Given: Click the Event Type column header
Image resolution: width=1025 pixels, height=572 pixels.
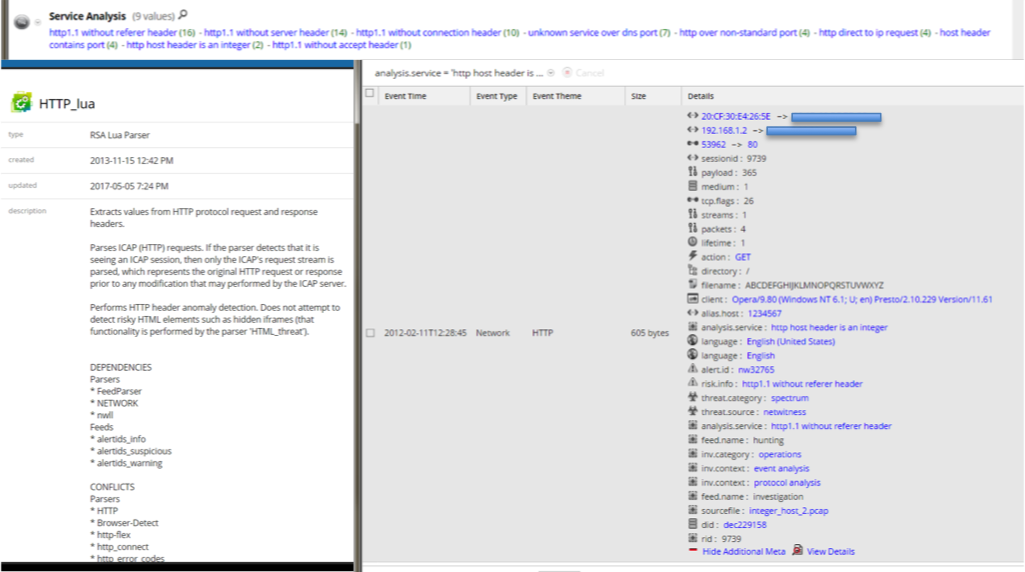Looking at the screenshot, I should click(496, 96).
